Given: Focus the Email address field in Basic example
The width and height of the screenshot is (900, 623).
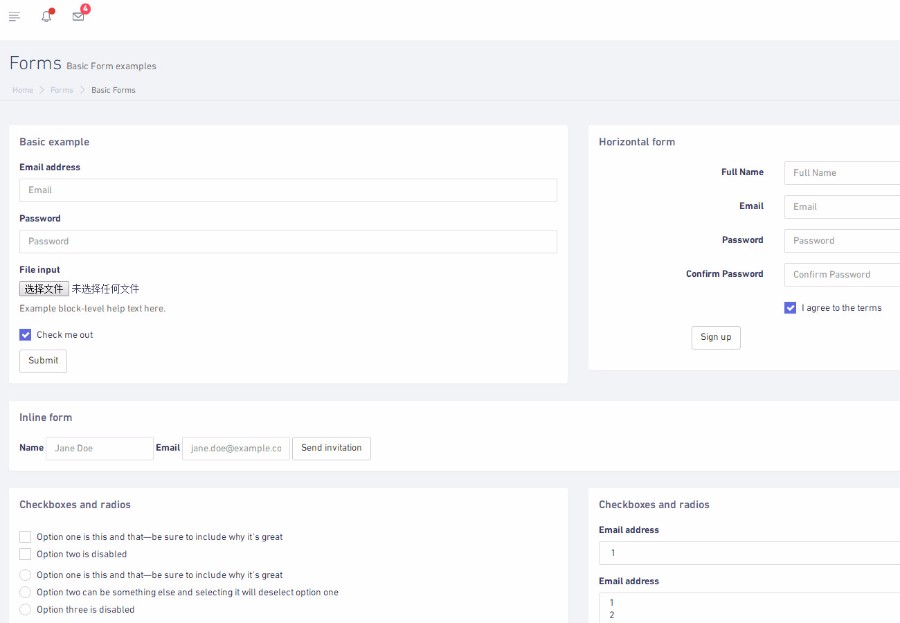Looking at the screenshot, I should (x=288, y=190).
